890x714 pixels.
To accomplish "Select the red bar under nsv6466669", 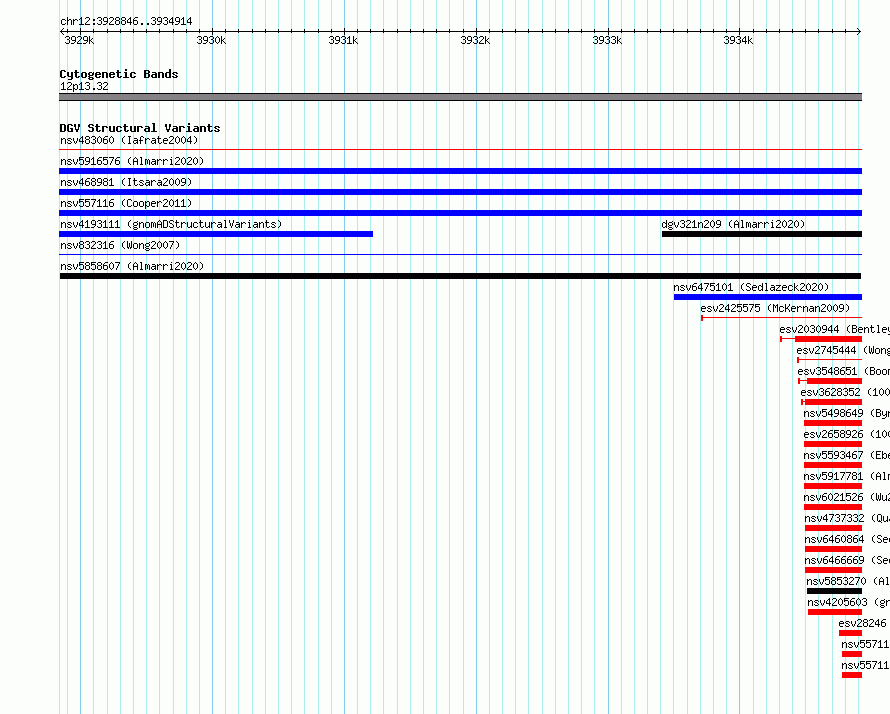I will [x=834, y=570].
